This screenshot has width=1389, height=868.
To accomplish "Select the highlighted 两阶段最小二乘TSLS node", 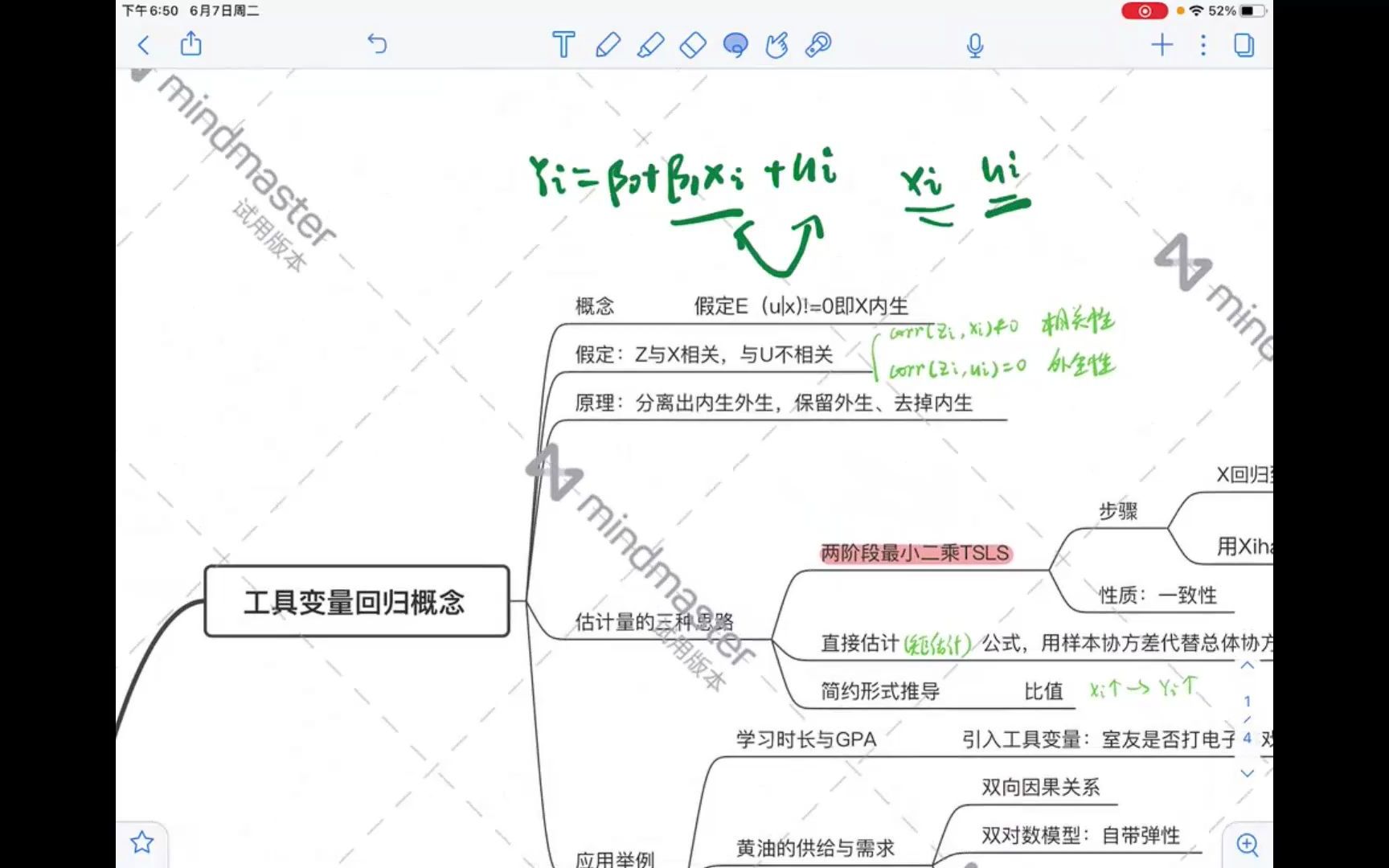I will (x=915, y=553).
